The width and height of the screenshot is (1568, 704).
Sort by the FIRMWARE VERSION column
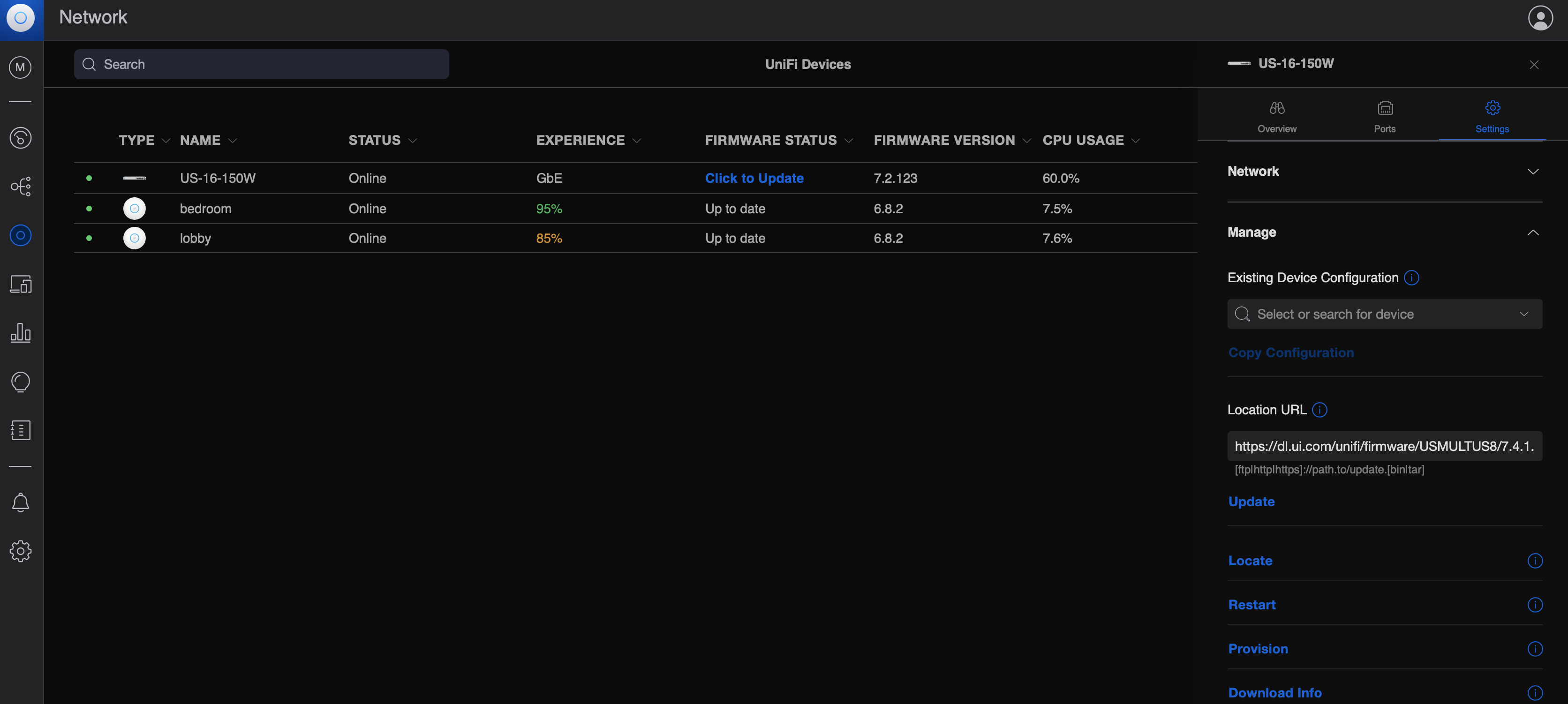953,141
